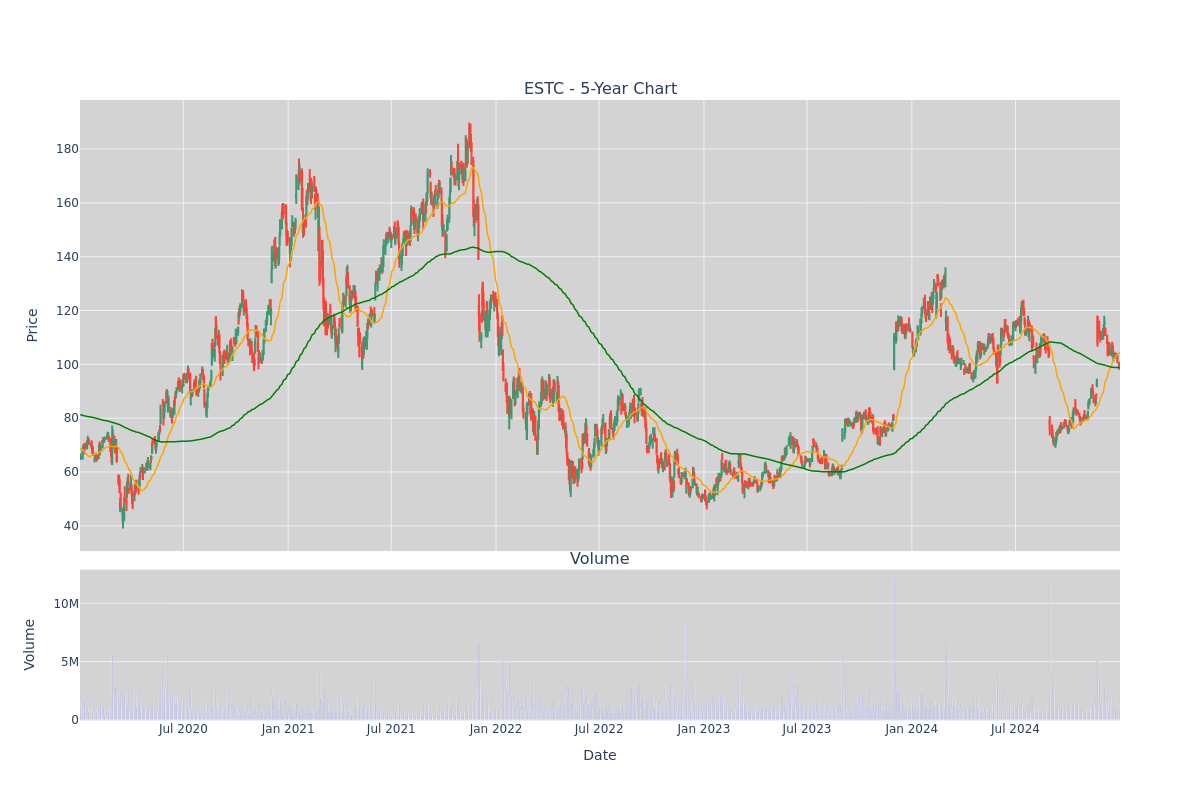This screenshot has width=1200, height=800.
Task: Click the 100 price axis value
Action: pos(67,364)
